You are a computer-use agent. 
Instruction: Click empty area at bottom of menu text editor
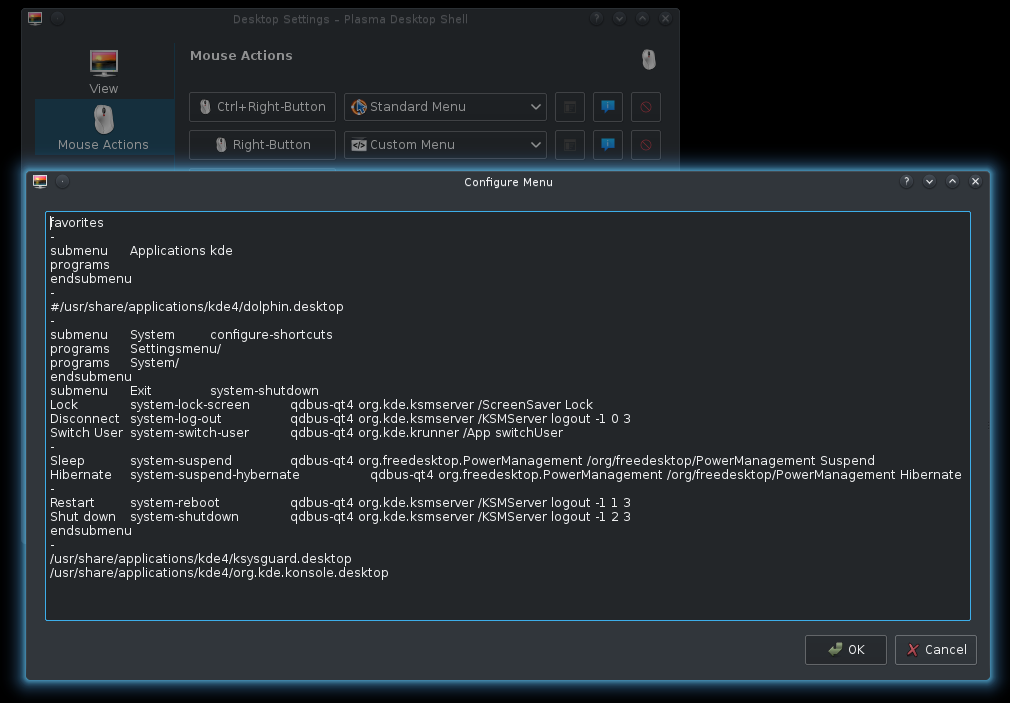pyautogui.click(x=508, y=601)
